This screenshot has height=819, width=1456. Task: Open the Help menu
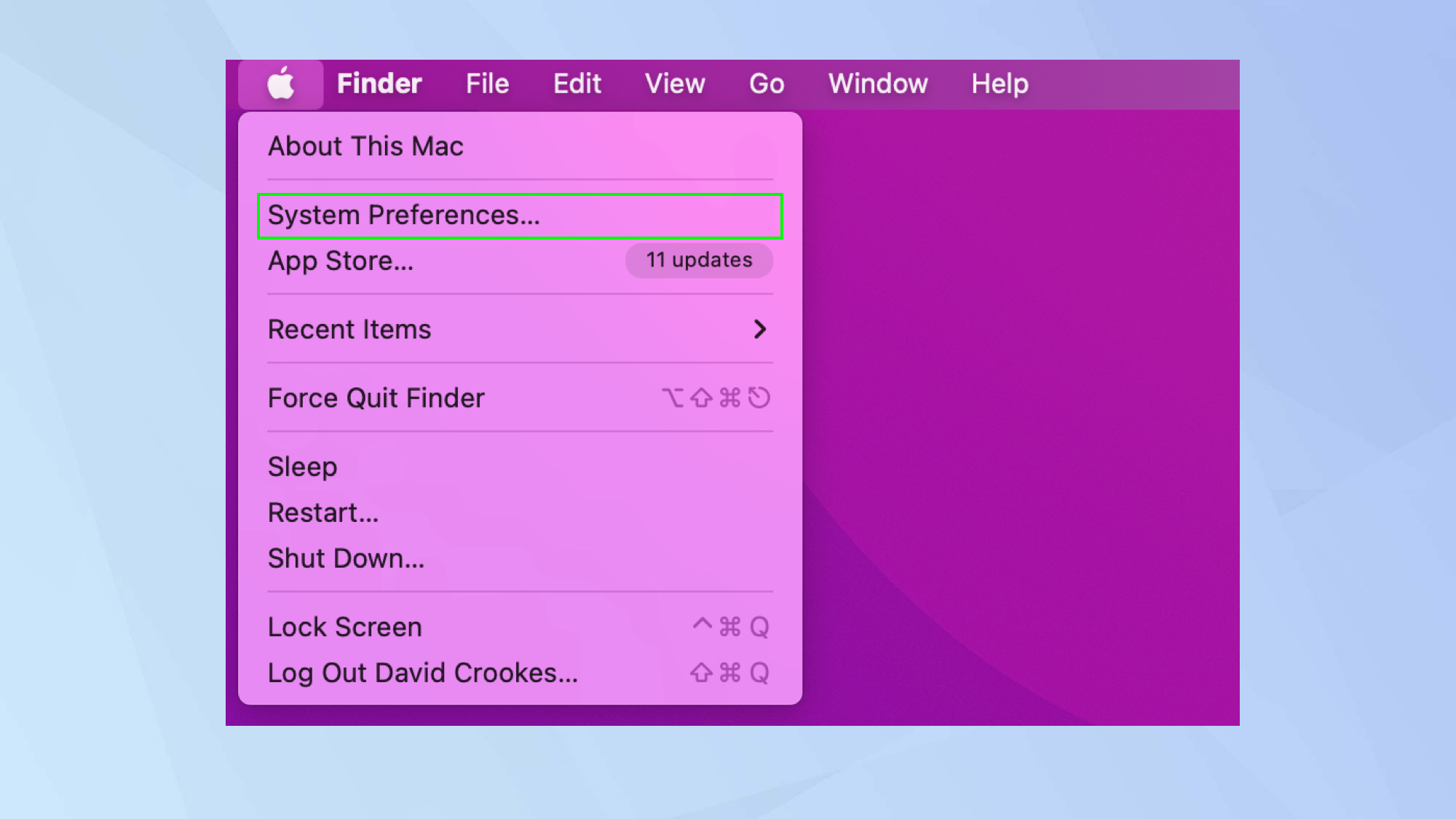click(1000, 84)
